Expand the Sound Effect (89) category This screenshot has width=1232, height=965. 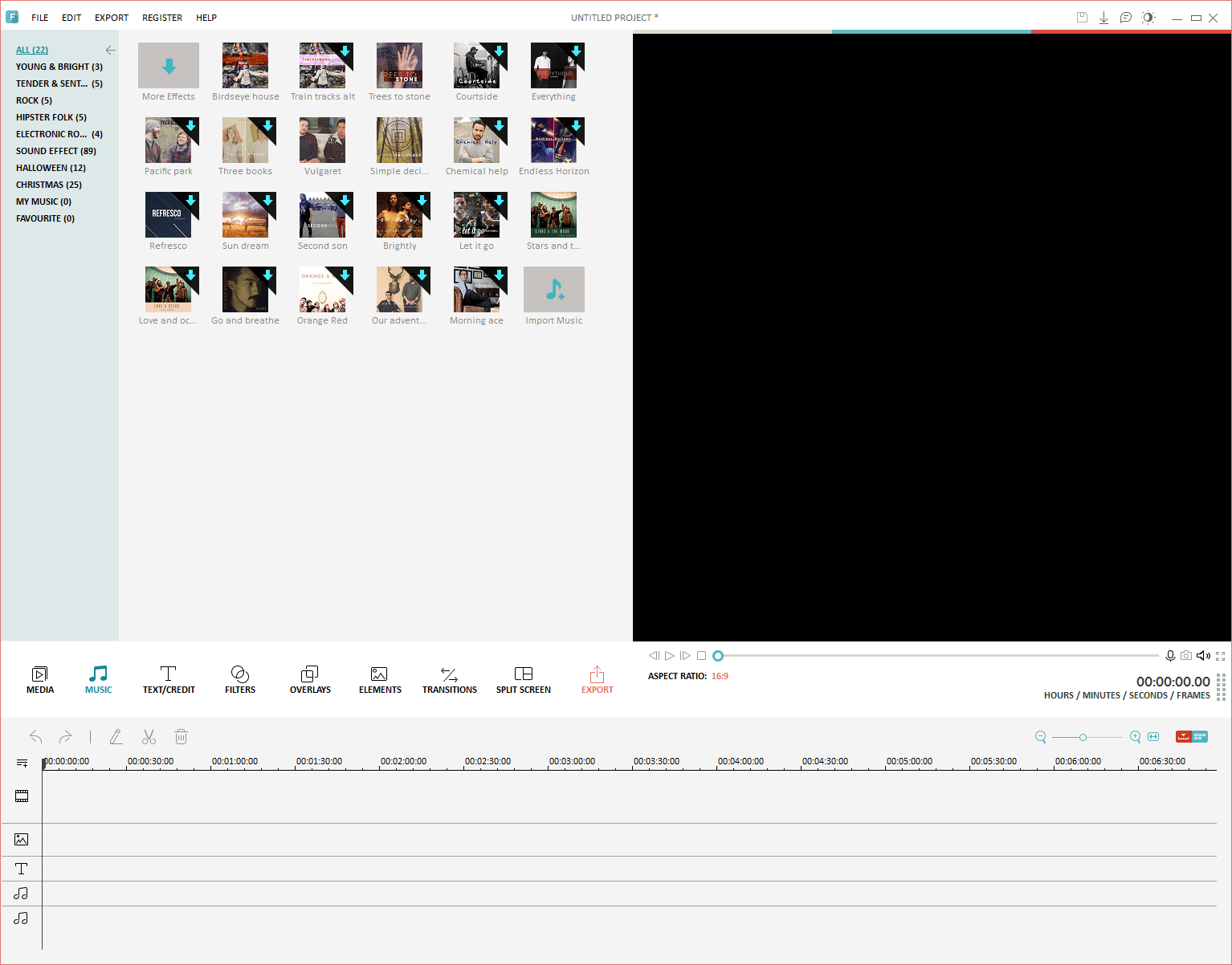pyautogui.click(x=56, y=151)
